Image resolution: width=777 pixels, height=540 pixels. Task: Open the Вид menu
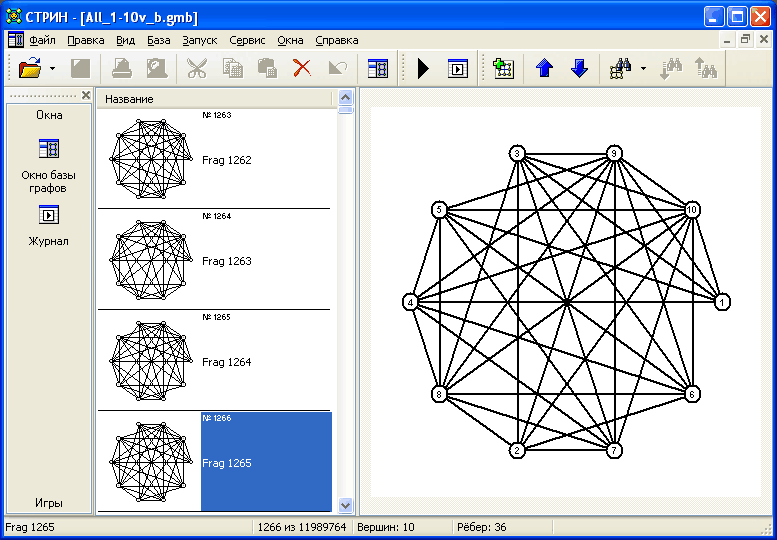coord(125,40)
